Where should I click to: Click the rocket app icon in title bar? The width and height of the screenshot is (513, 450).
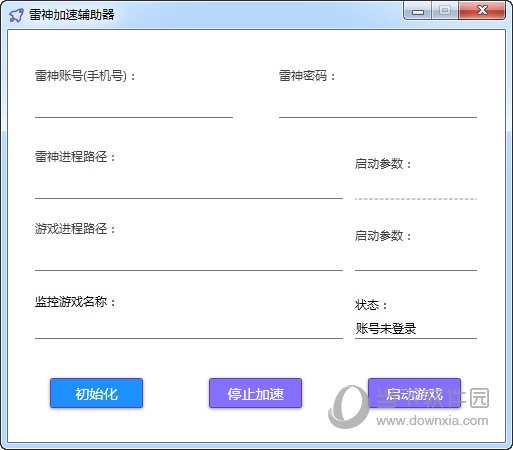pyautogui.click(x=16, y=15)
